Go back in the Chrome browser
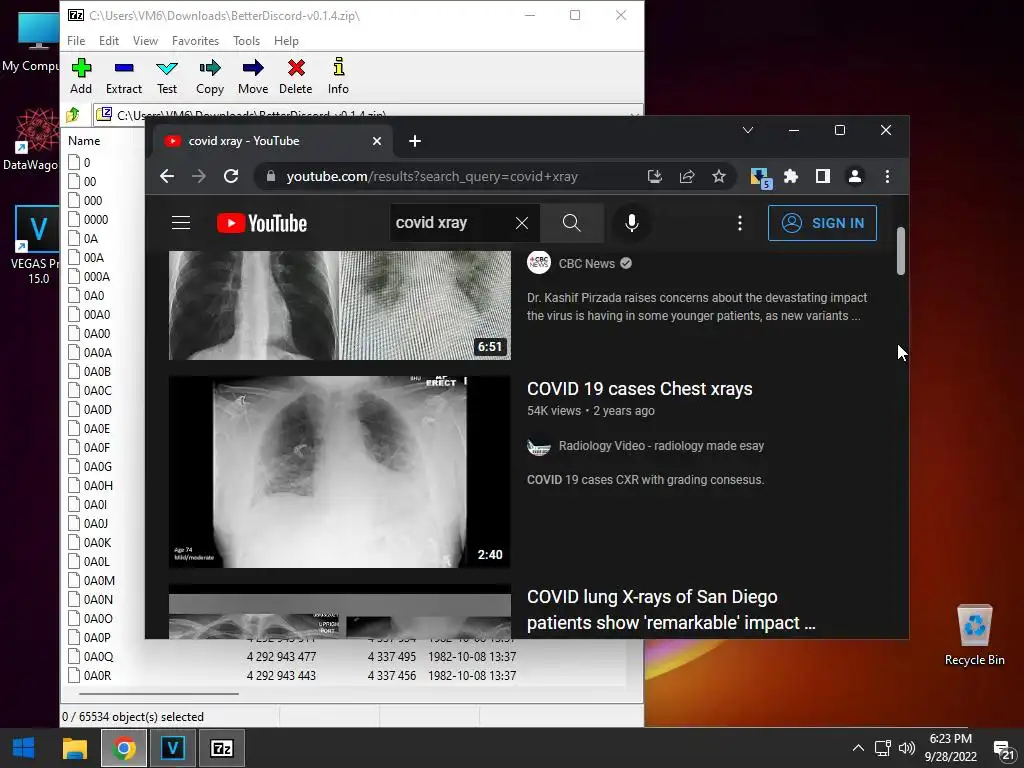This screenshot has width=1024, height=768. coord(167,176)
